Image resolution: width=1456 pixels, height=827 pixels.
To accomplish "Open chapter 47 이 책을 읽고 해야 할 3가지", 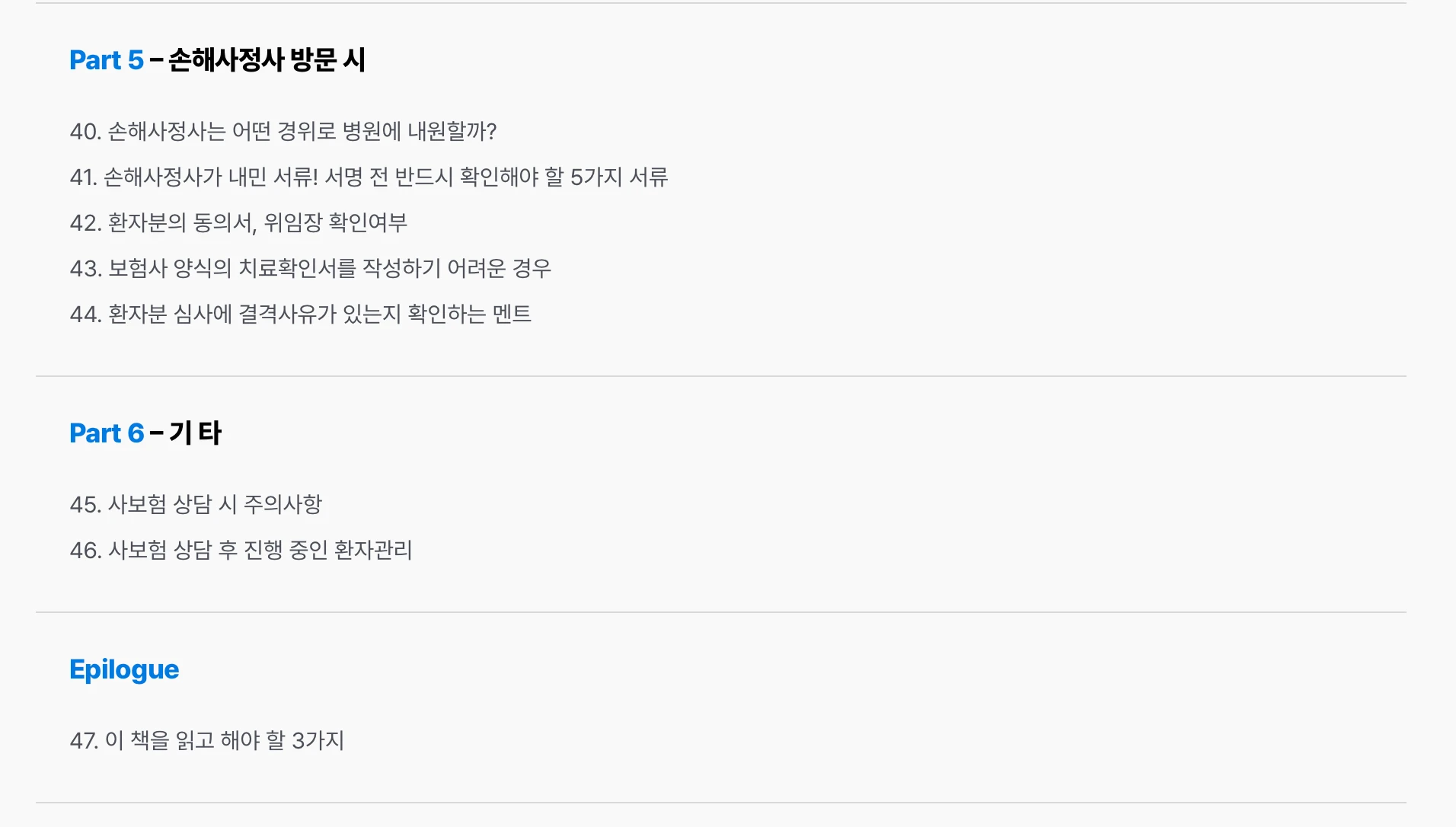I will pyautogui.click(x=207, y=740).
